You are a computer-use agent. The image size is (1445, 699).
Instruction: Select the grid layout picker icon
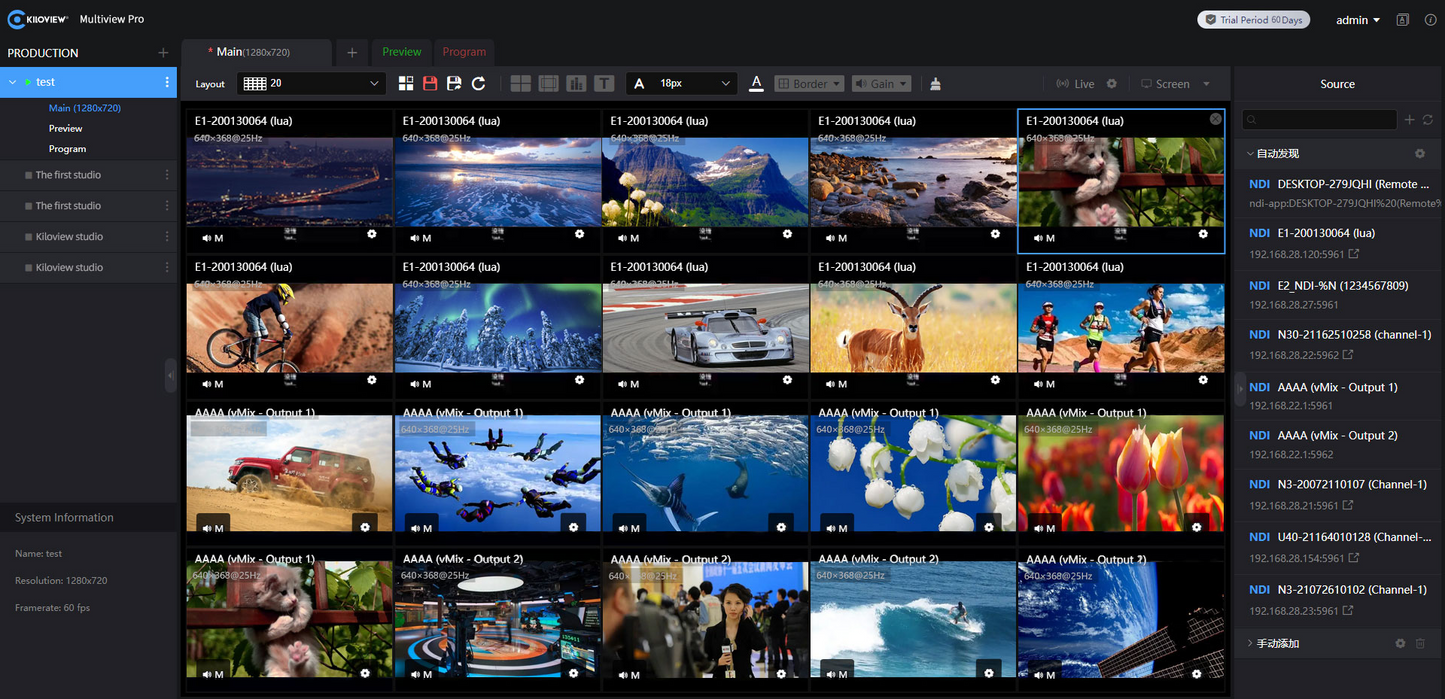[x=406, y=83]
